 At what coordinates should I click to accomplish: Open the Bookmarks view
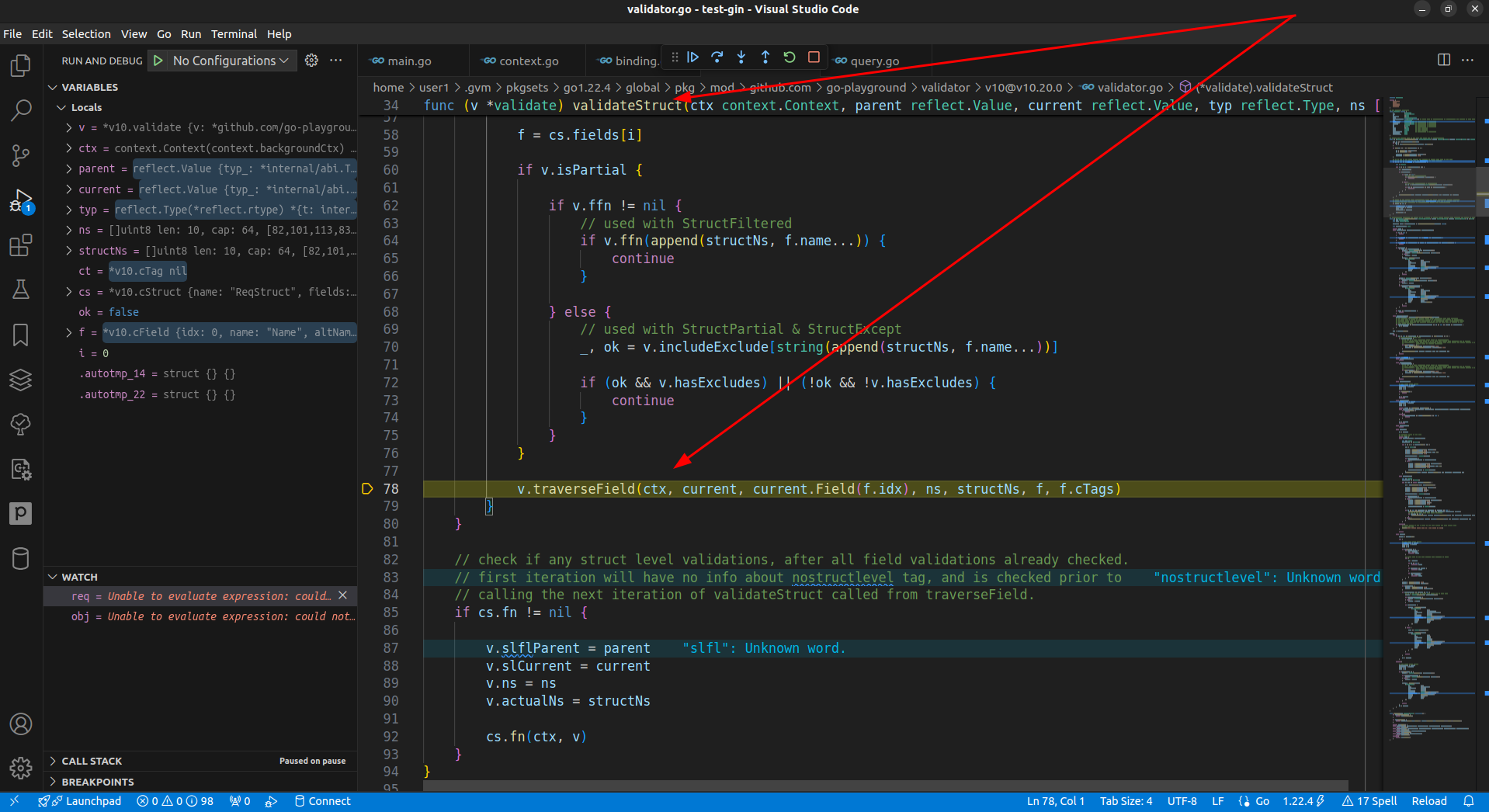tap(21, 335)
